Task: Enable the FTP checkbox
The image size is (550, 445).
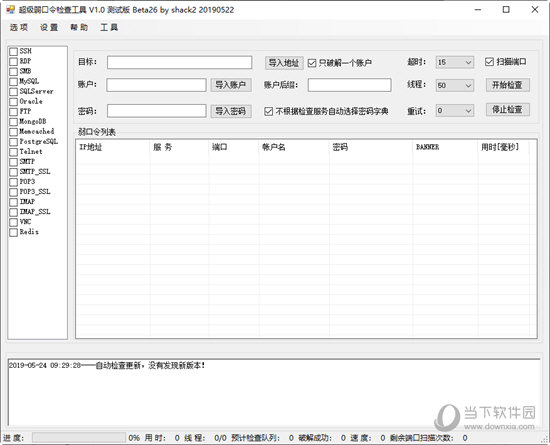Action: tap(13, 112)
